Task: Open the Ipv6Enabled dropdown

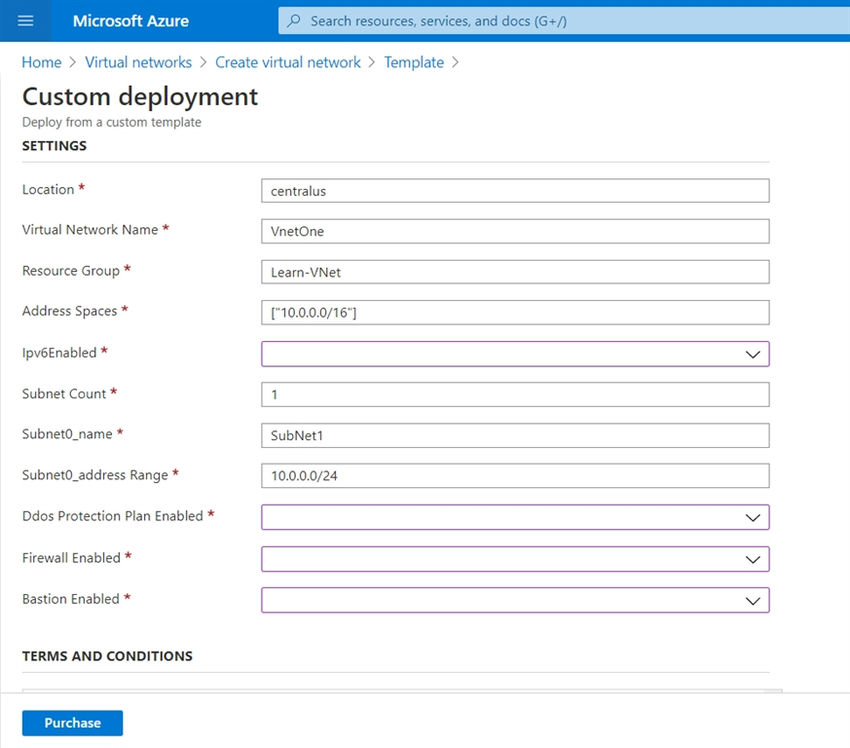Action: point(515,353)
